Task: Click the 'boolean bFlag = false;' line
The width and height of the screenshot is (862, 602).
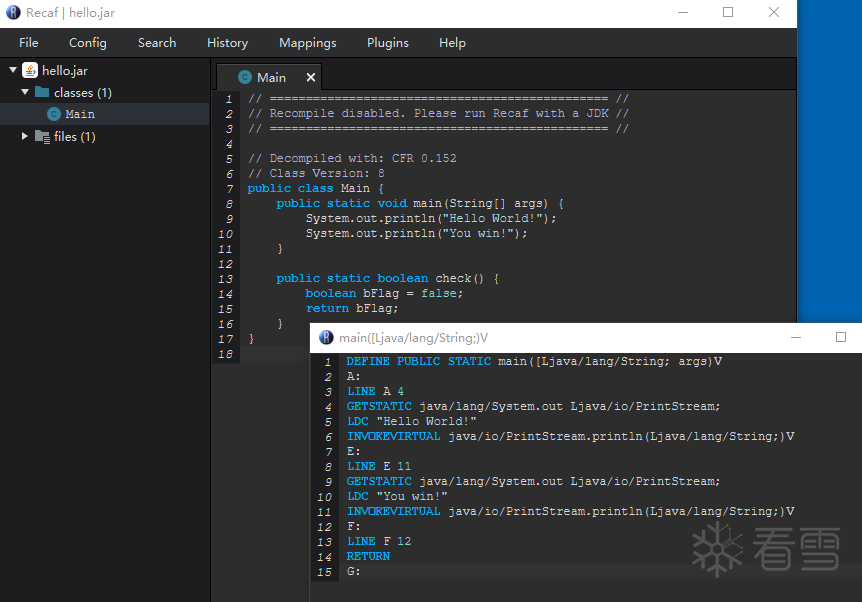Action: click(384, 294)
